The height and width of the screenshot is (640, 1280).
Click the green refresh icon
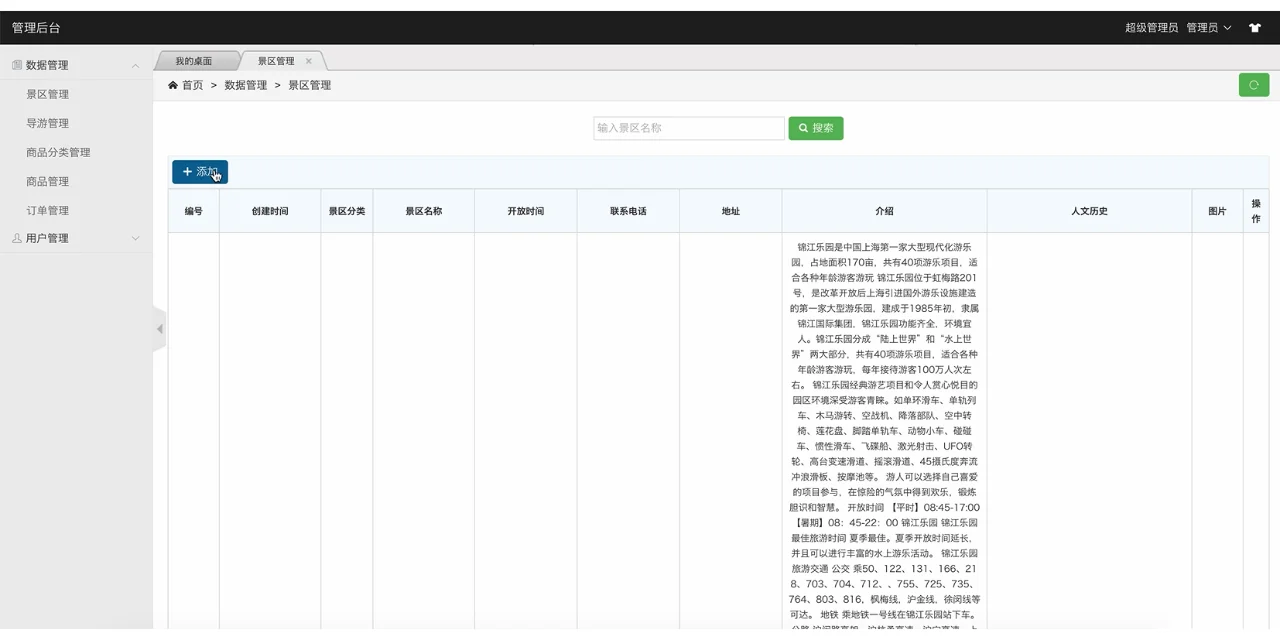[x=1253, y=85]
